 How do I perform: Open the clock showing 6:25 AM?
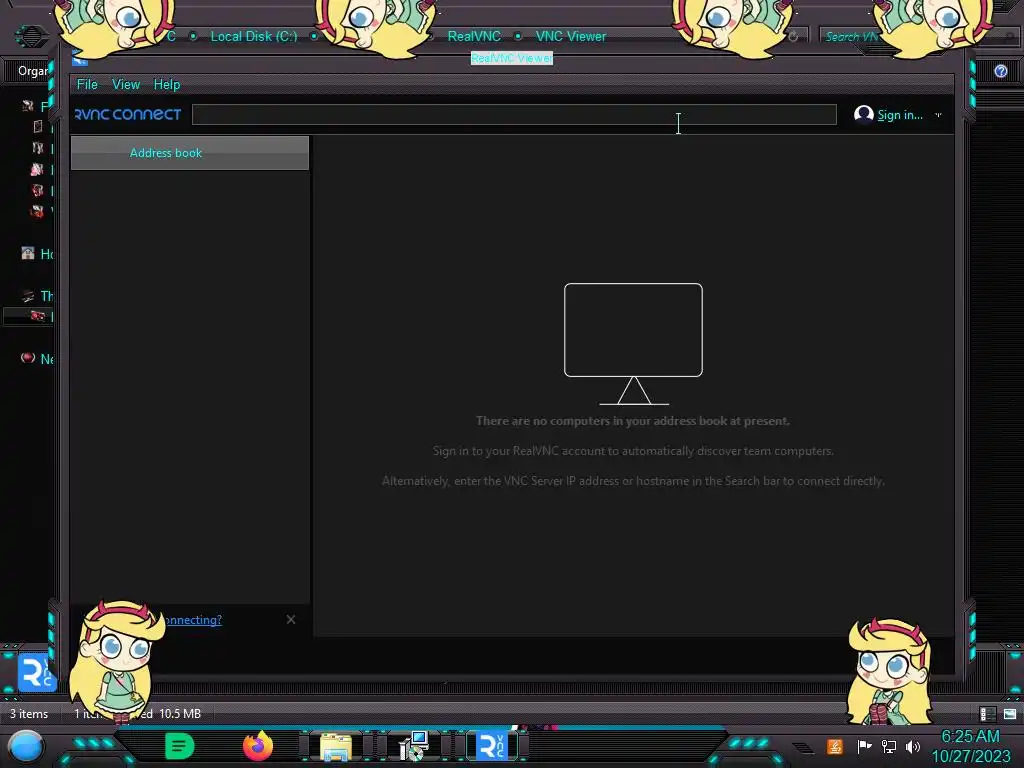pyautogui.click(x=970, y=746)
